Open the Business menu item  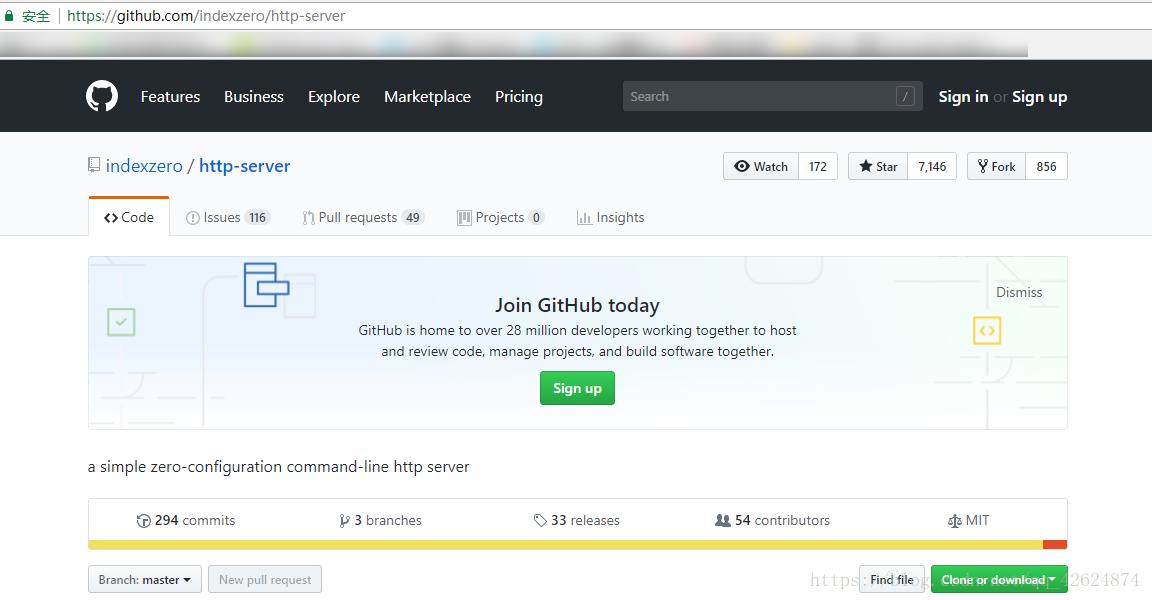[253, 96]
